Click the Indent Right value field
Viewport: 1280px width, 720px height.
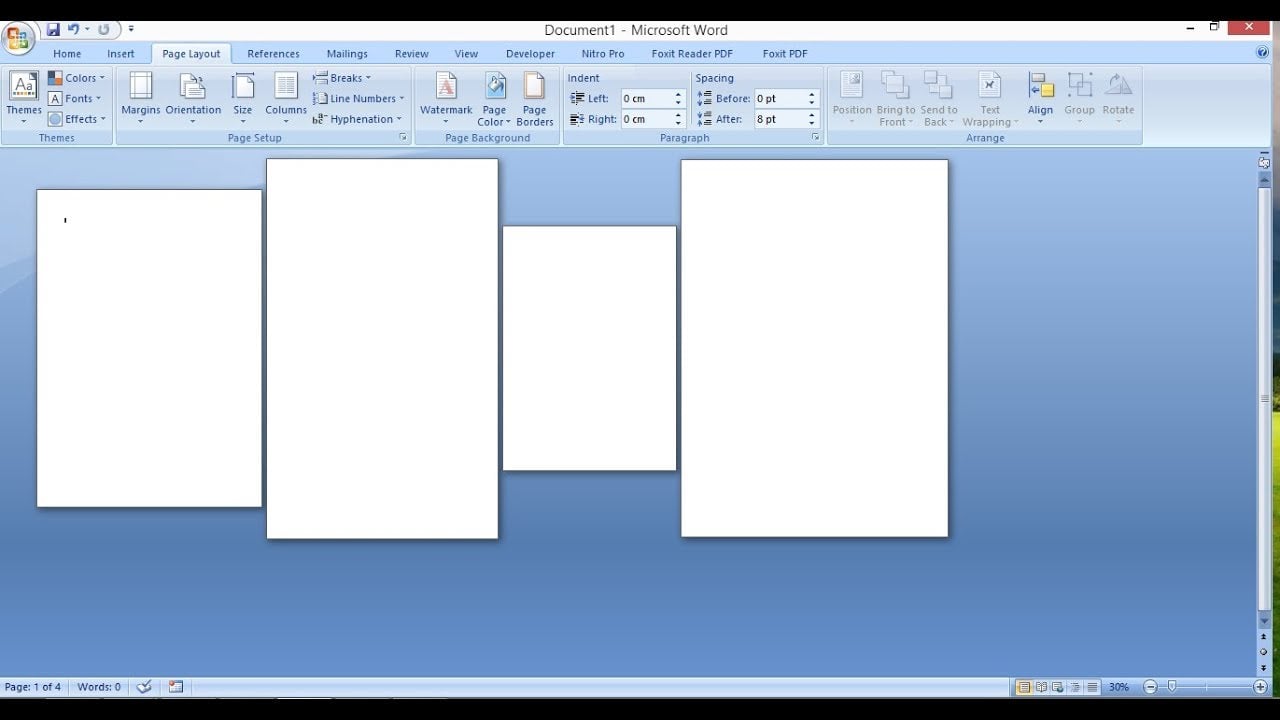(646, 119)
